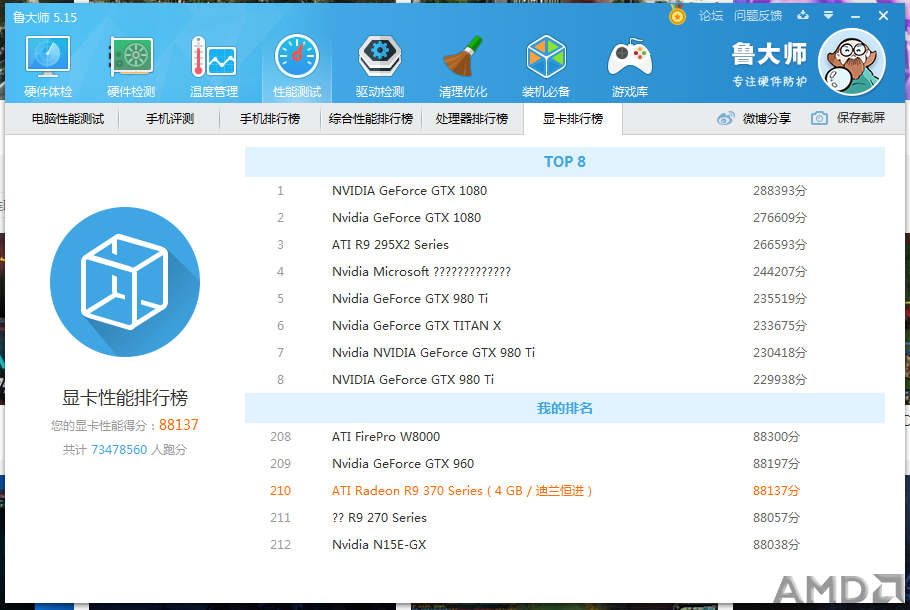Select rank 8 NVIDIA GeForce GTX 980 Ti
The image size is (910, 610).
coord(565,380)
